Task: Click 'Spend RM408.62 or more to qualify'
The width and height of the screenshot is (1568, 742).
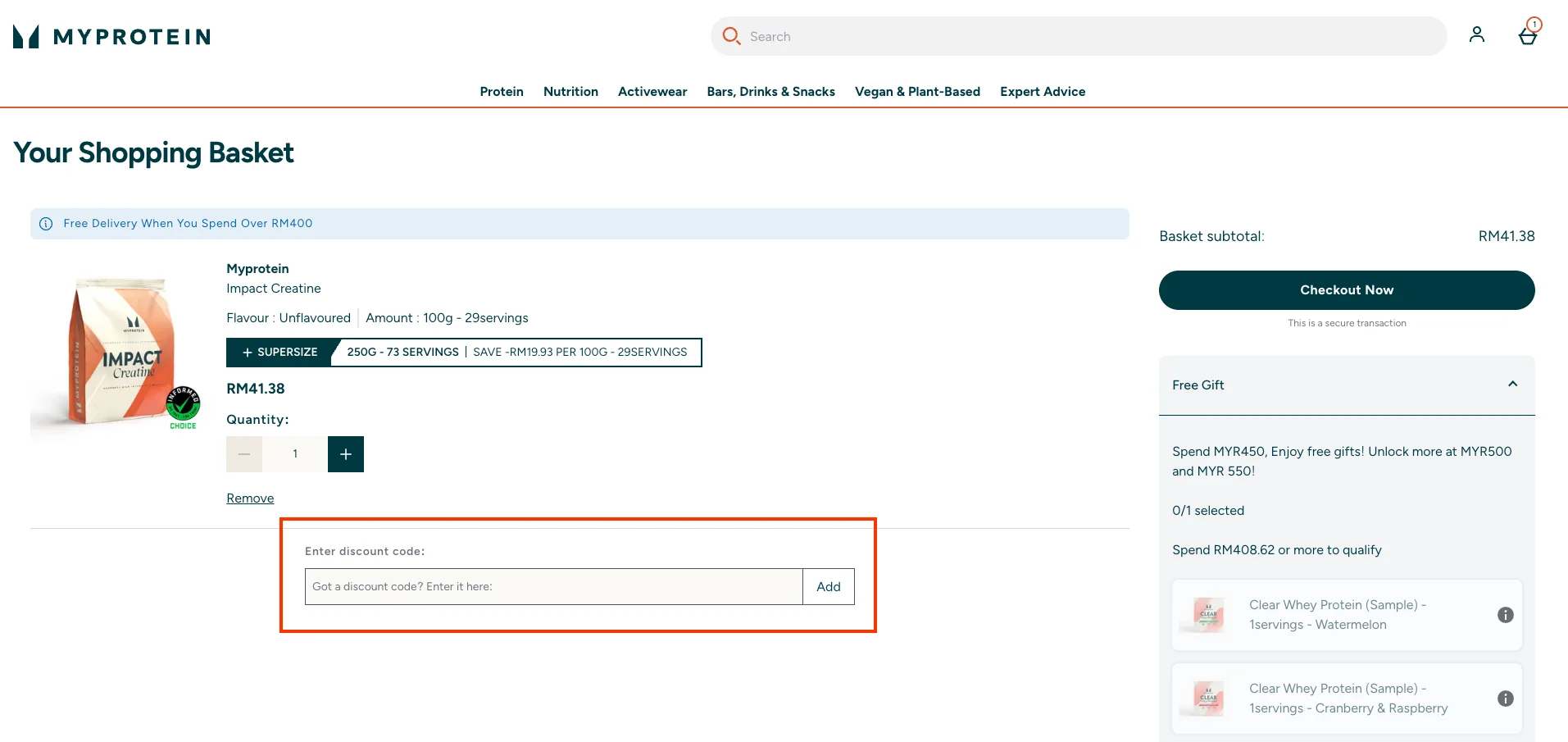Action: point(1277,550)
